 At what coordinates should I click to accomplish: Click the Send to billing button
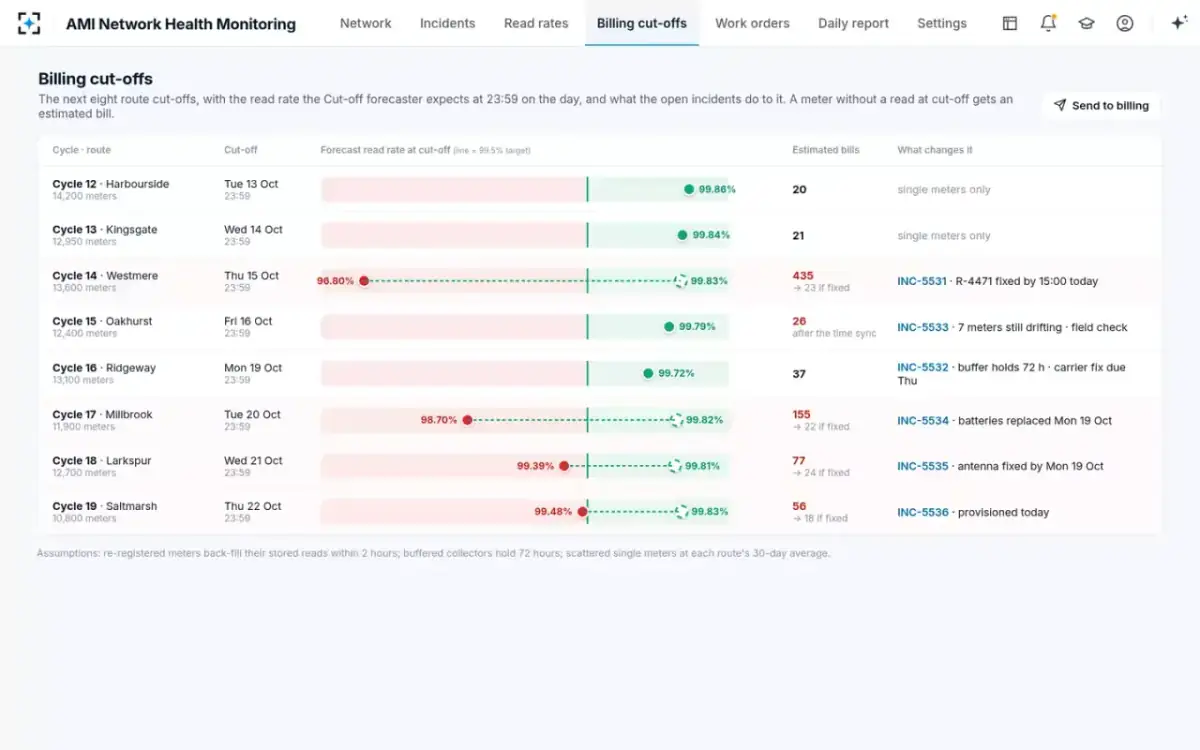coord(1101,105)
